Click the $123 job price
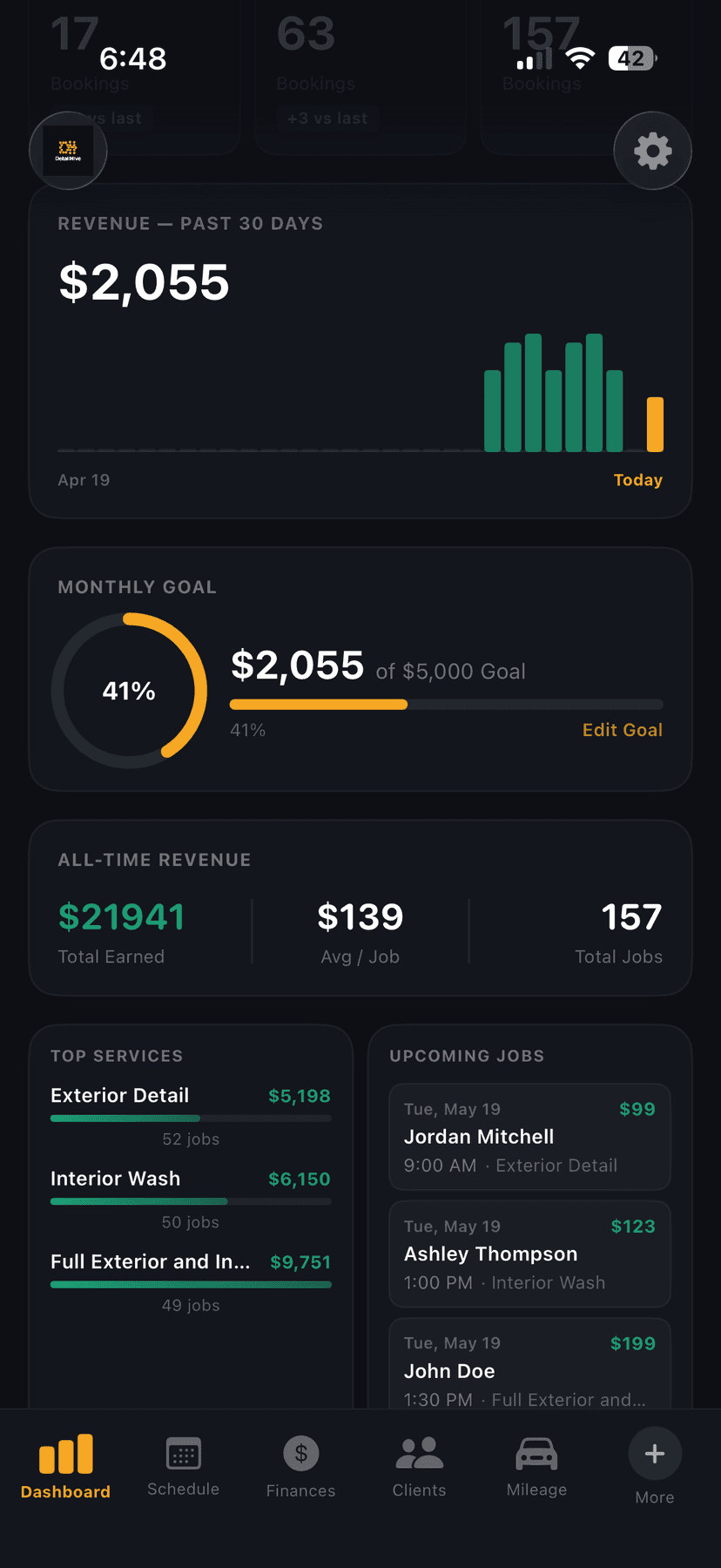721x1568 pixels. 633,1227
